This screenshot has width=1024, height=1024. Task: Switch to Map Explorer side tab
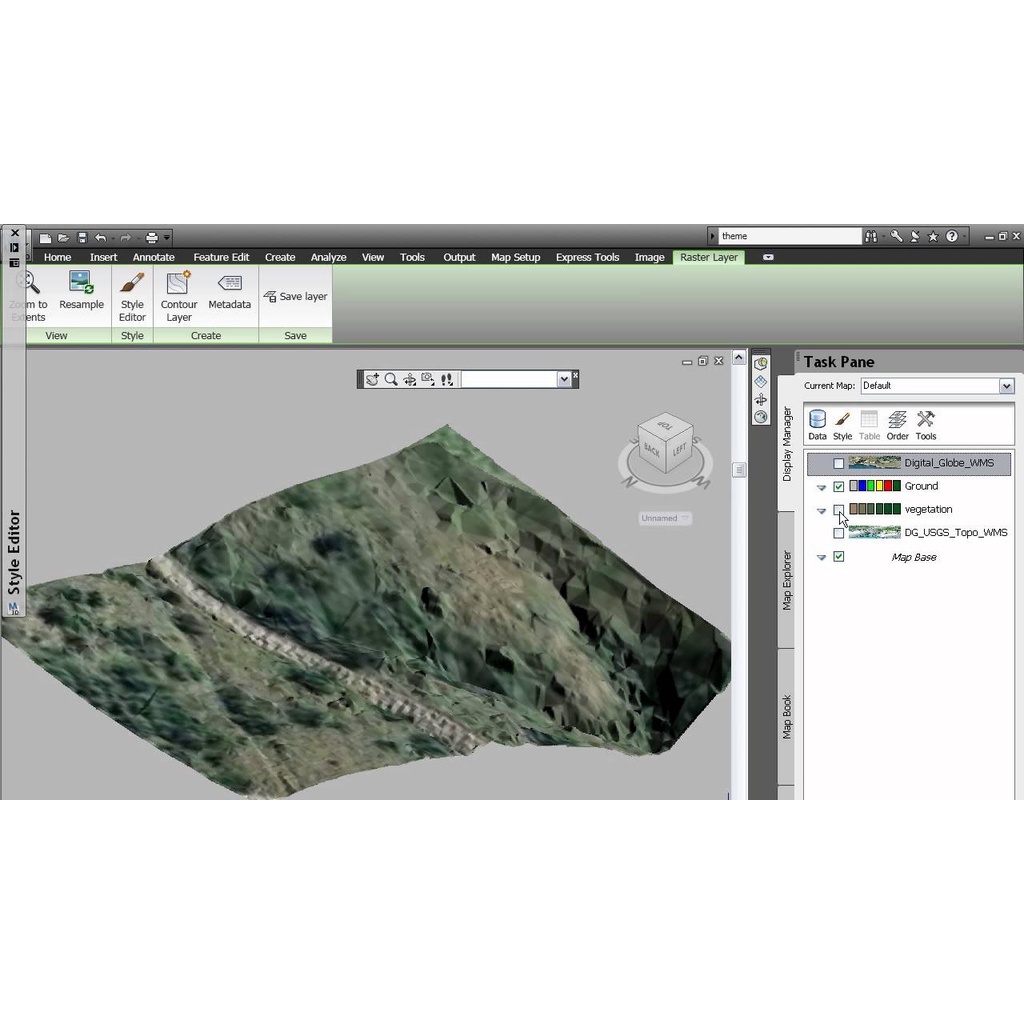(x=787, y=581)
